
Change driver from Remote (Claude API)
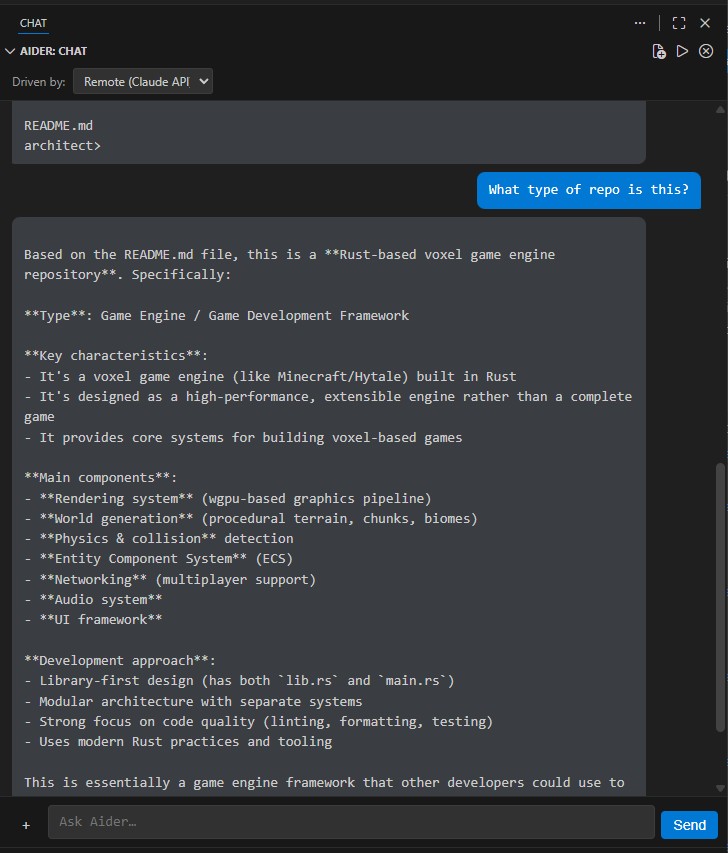142,81
